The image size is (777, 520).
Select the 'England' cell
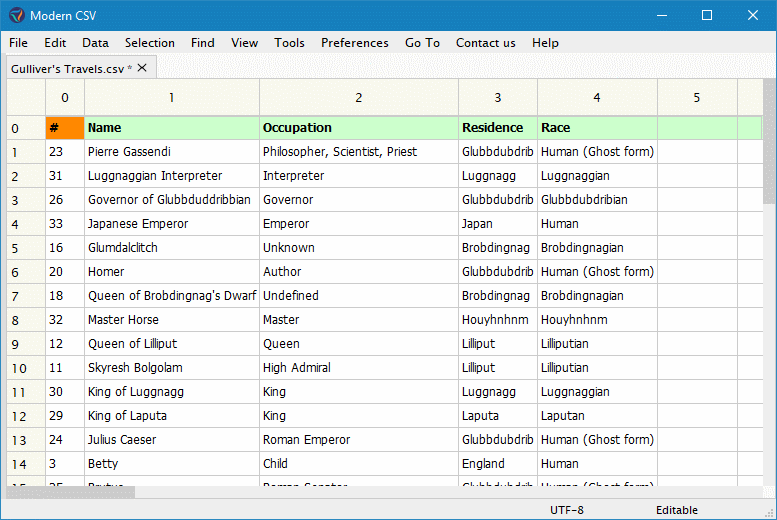498,464
